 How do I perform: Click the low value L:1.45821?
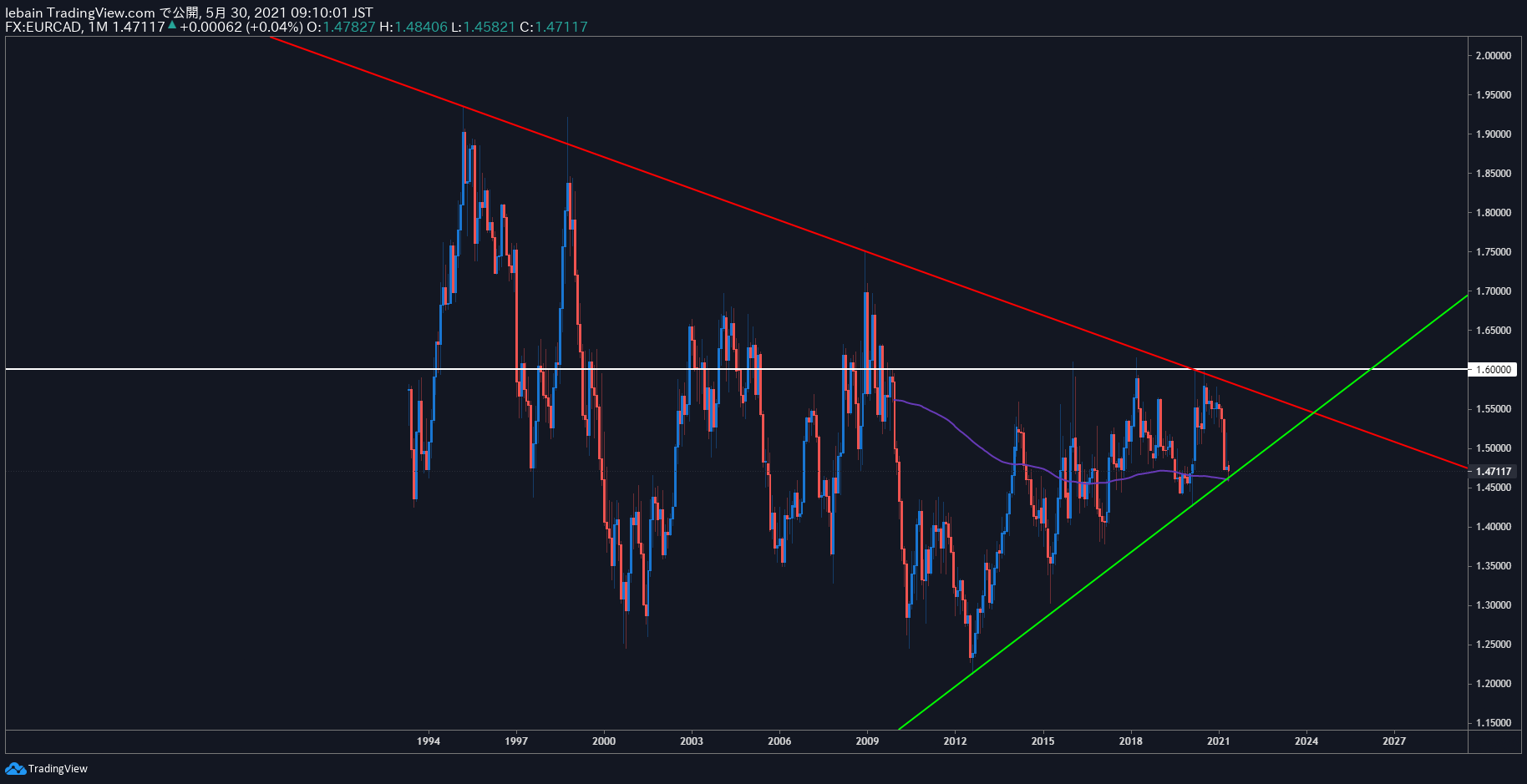[483, 27]
